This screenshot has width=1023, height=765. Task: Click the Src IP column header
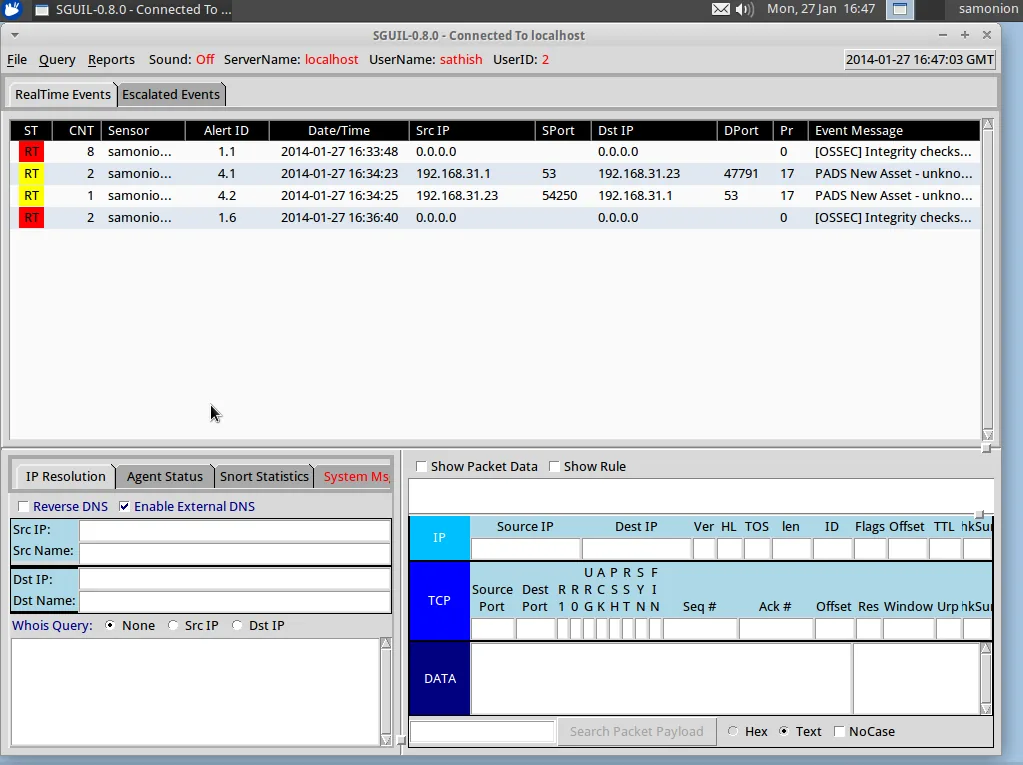point(472,130)
